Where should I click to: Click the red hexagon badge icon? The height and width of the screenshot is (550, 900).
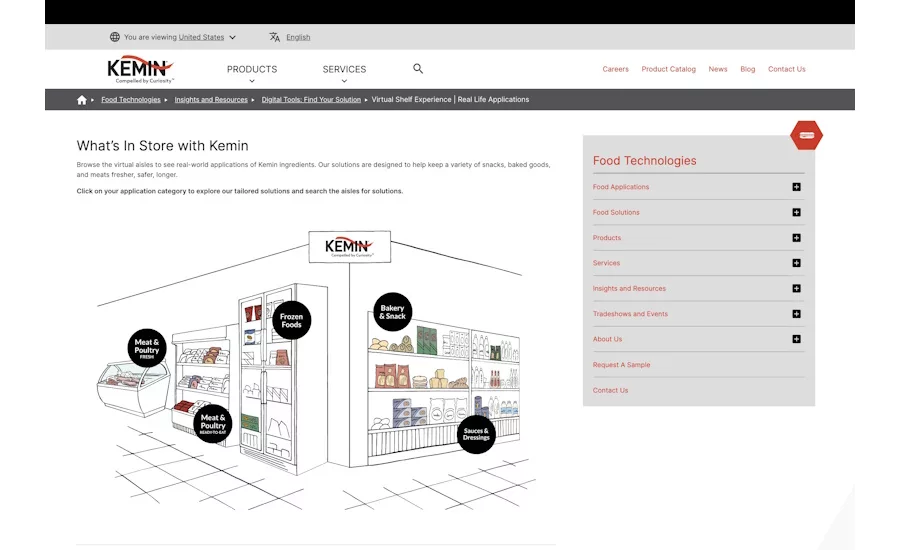pyautogui.click(x=806, y=135)
